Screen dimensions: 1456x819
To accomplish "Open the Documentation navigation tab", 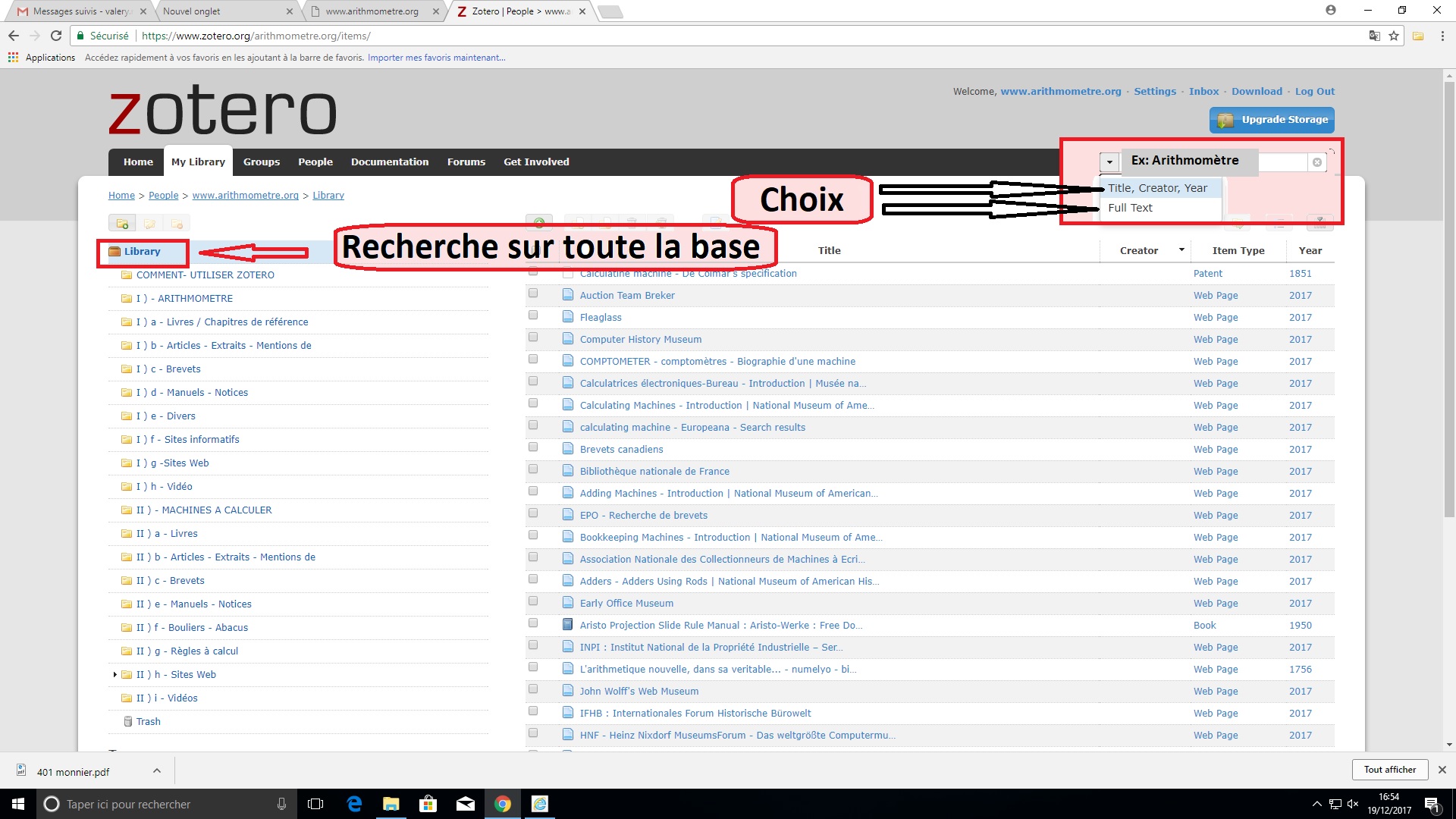I will pos(390,162).
